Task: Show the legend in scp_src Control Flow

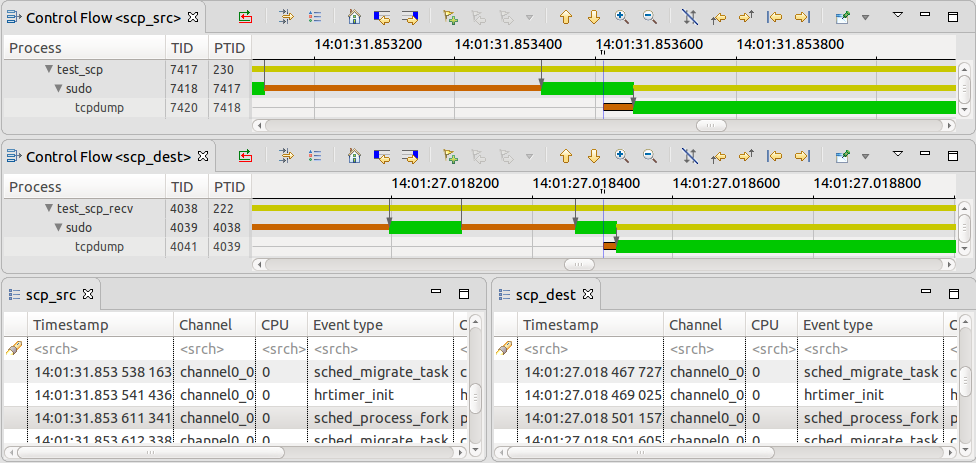Action: click(314, 17)
